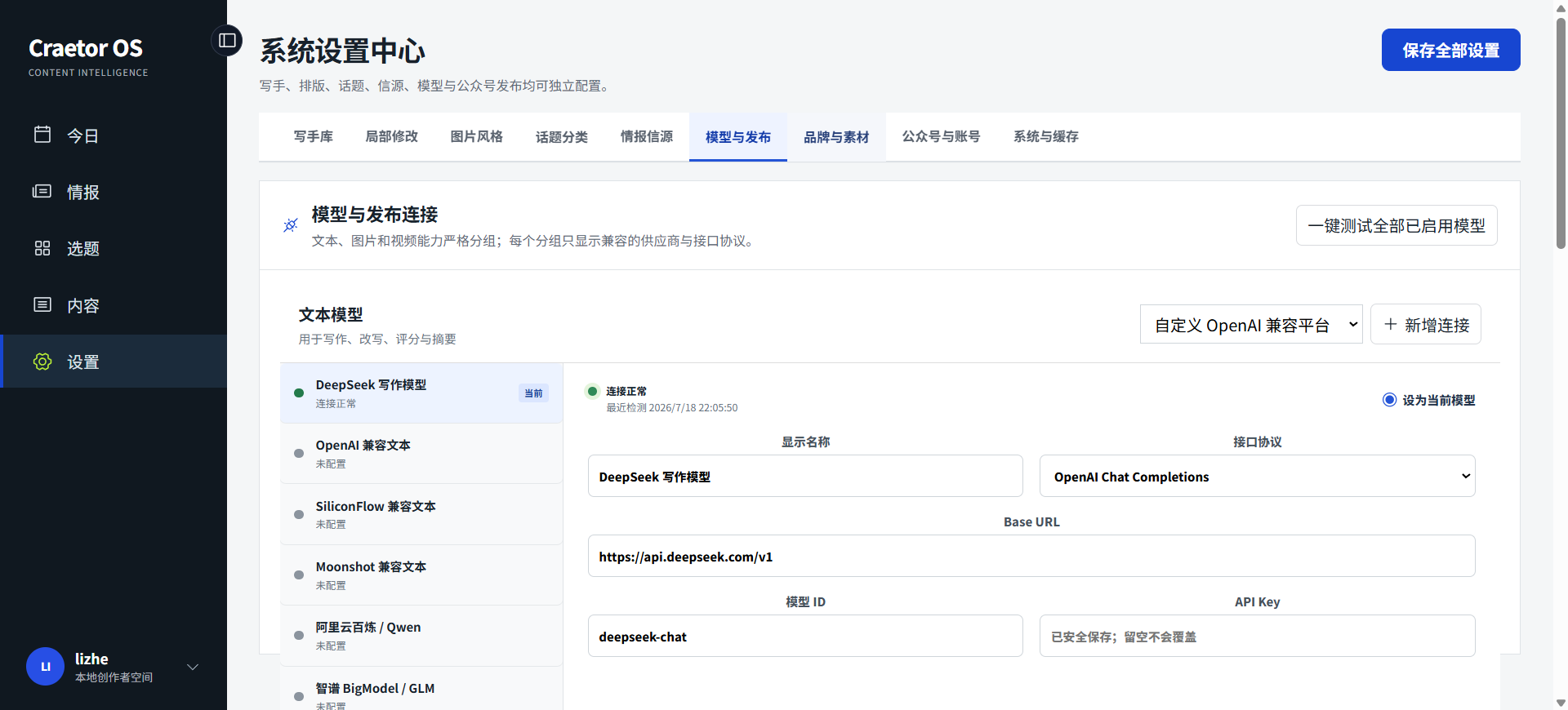1568x710 pixels.
Task: Click the 显示名称 input field
Action: click(805, 477)
